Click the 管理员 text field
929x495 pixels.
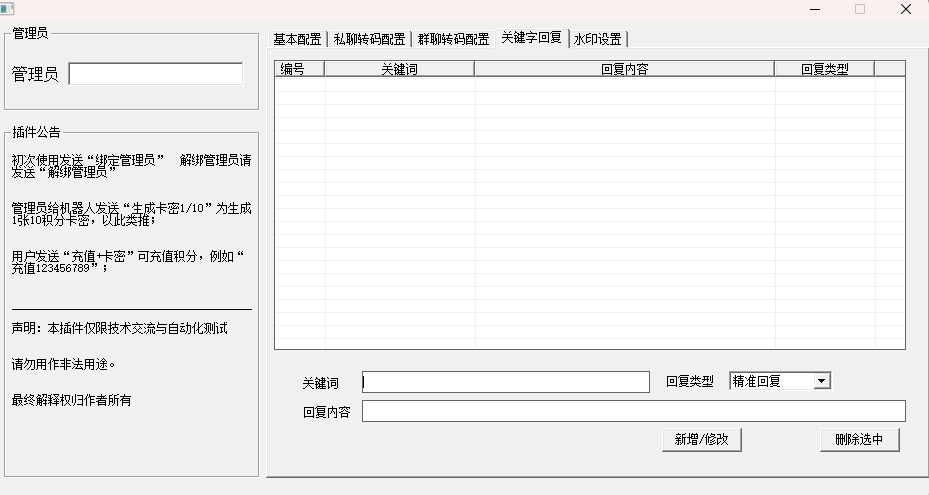click(155, 74)
